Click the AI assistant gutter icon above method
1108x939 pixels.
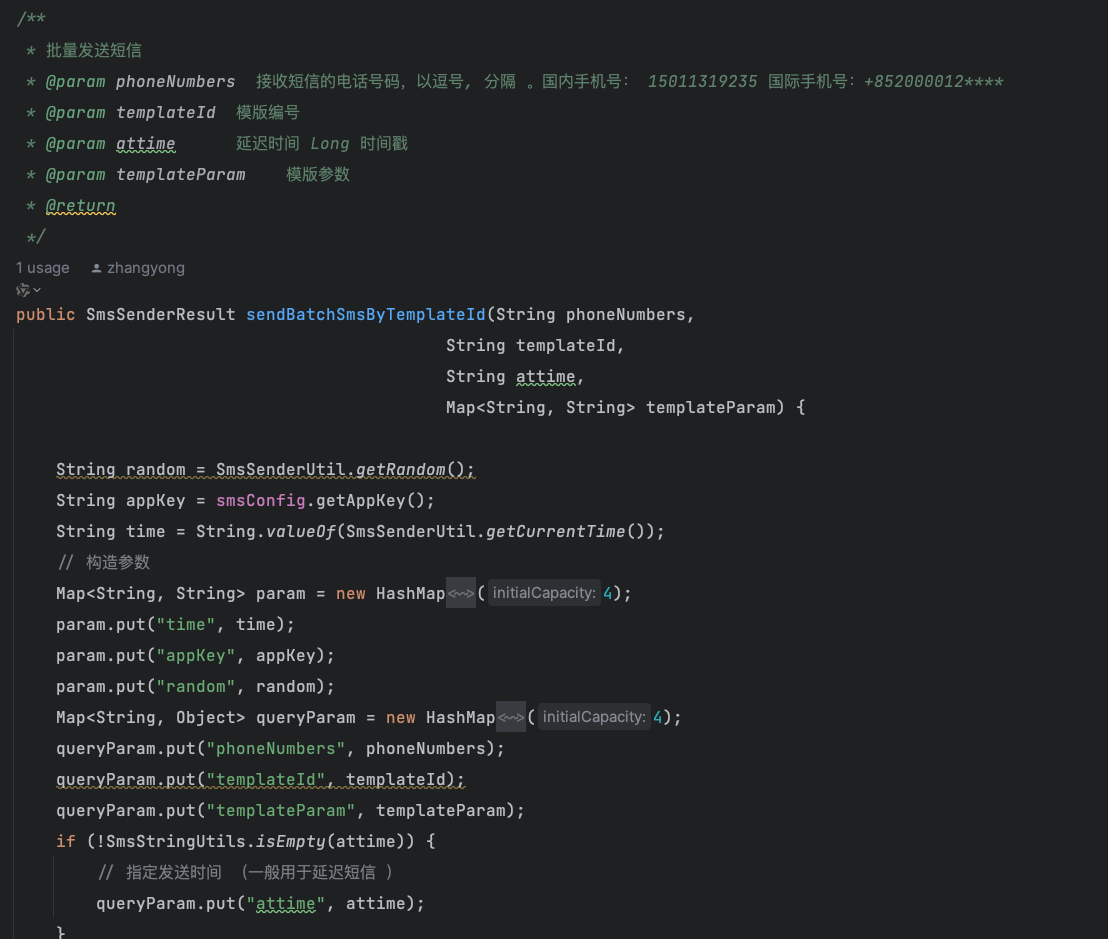[22, 290]
